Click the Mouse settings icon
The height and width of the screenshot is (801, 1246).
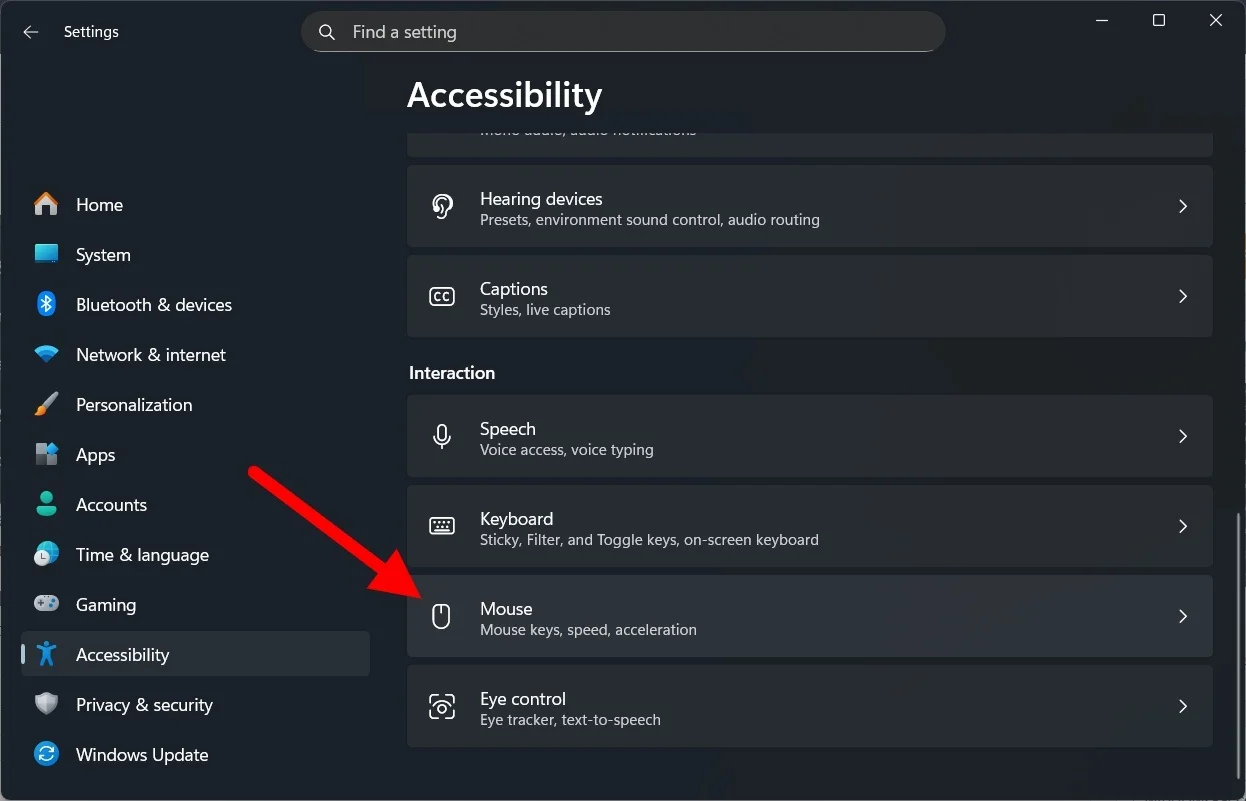click(x=442, y=616)
